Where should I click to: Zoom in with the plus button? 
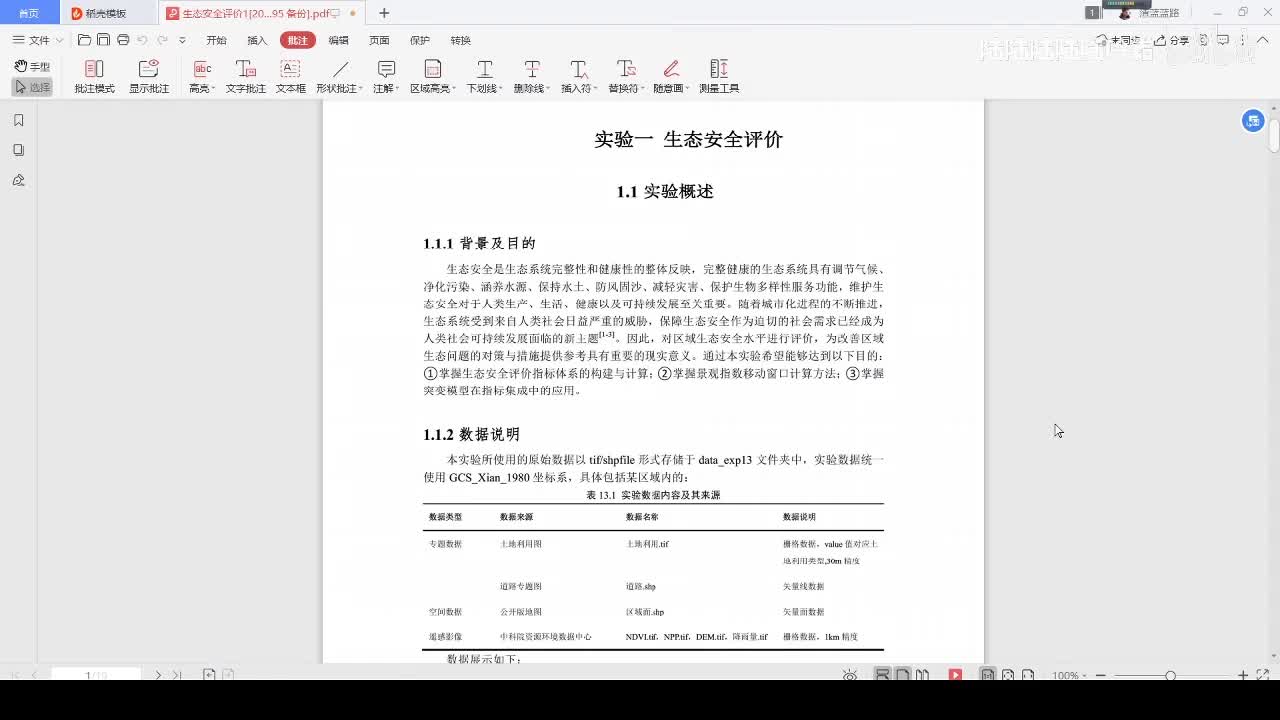(x=1243, y=676)
